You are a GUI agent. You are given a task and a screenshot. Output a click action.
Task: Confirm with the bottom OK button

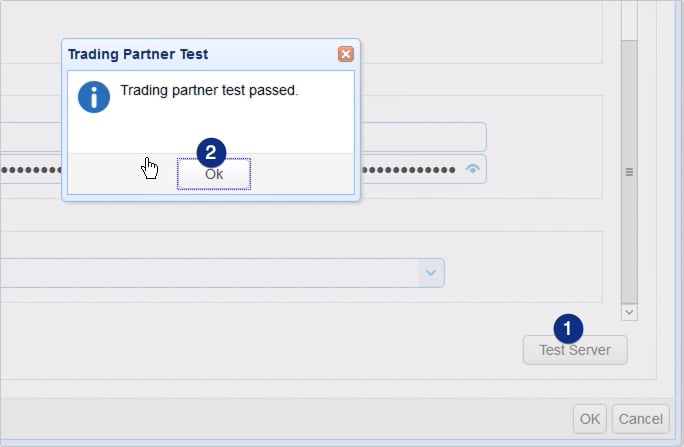(x=590, y=418)
